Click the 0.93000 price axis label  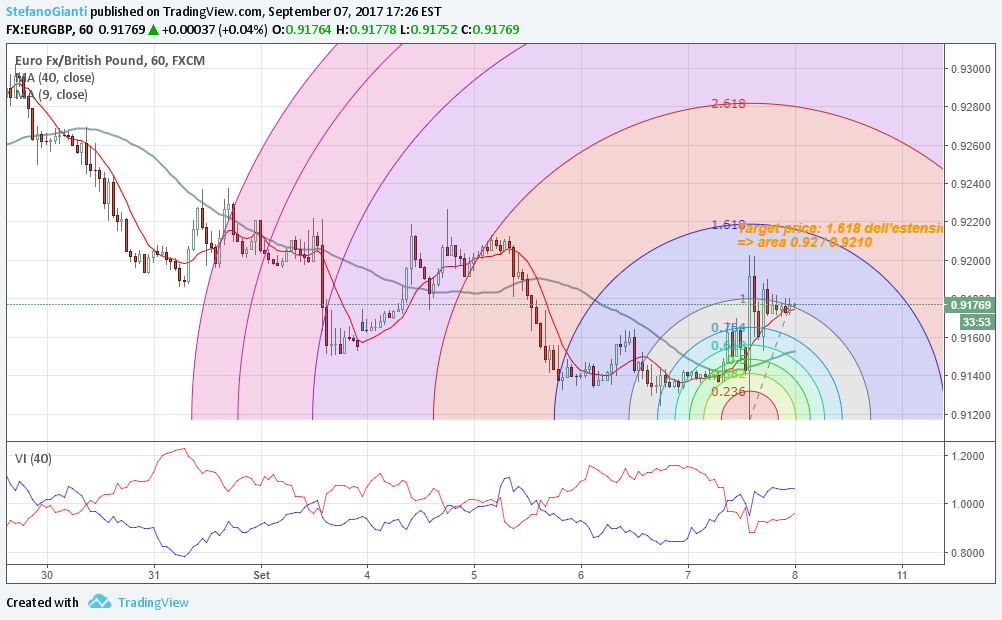coord(971,69)
